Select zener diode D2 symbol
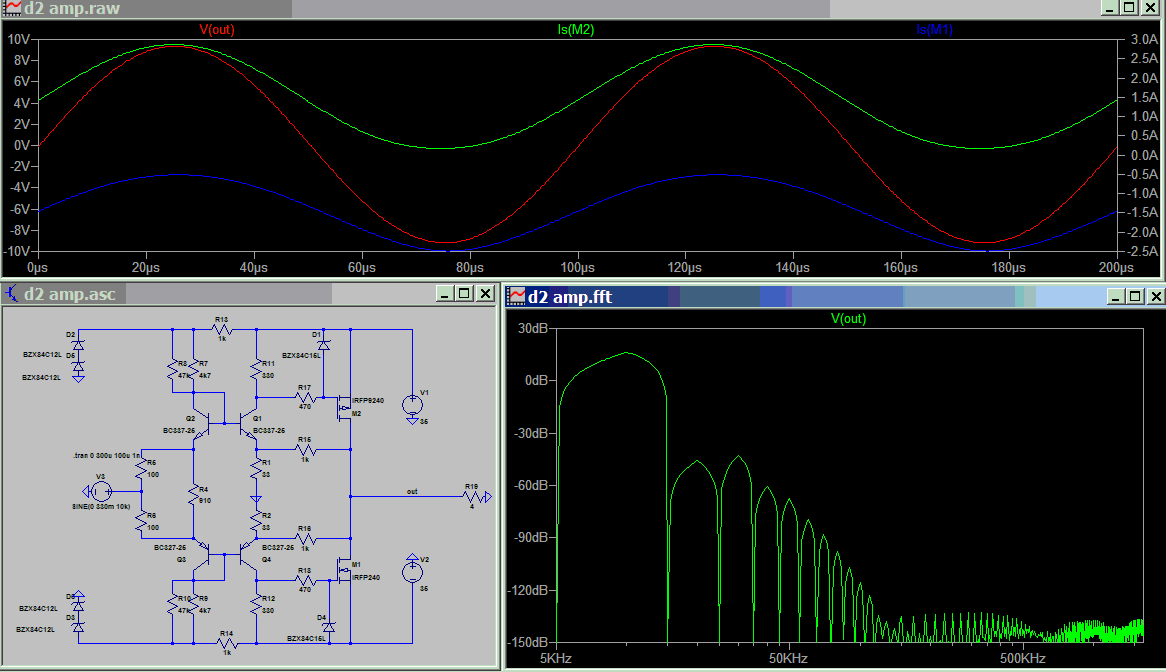 point(78,346)
